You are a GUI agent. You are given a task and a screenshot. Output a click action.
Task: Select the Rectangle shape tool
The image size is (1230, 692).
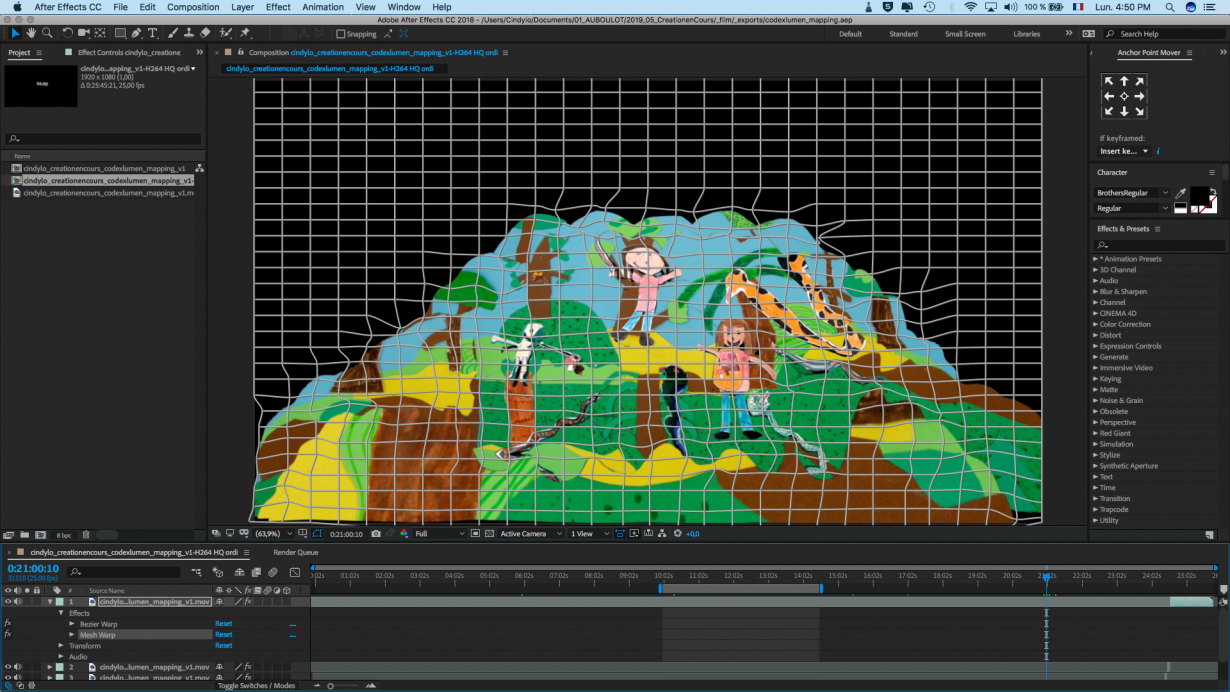click(120, 33)
